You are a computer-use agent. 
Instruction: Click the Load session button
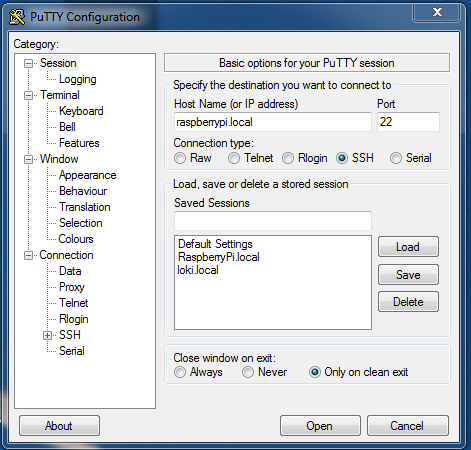point(408,247)
